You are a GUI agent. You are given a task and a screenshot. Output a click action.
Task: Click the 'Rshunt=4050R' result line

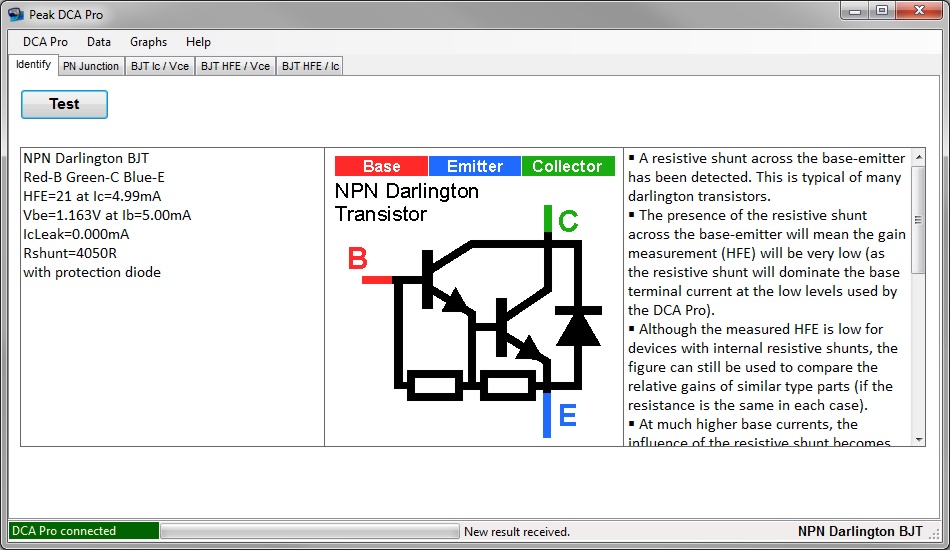pyautogui.click(x=70, y=253)
